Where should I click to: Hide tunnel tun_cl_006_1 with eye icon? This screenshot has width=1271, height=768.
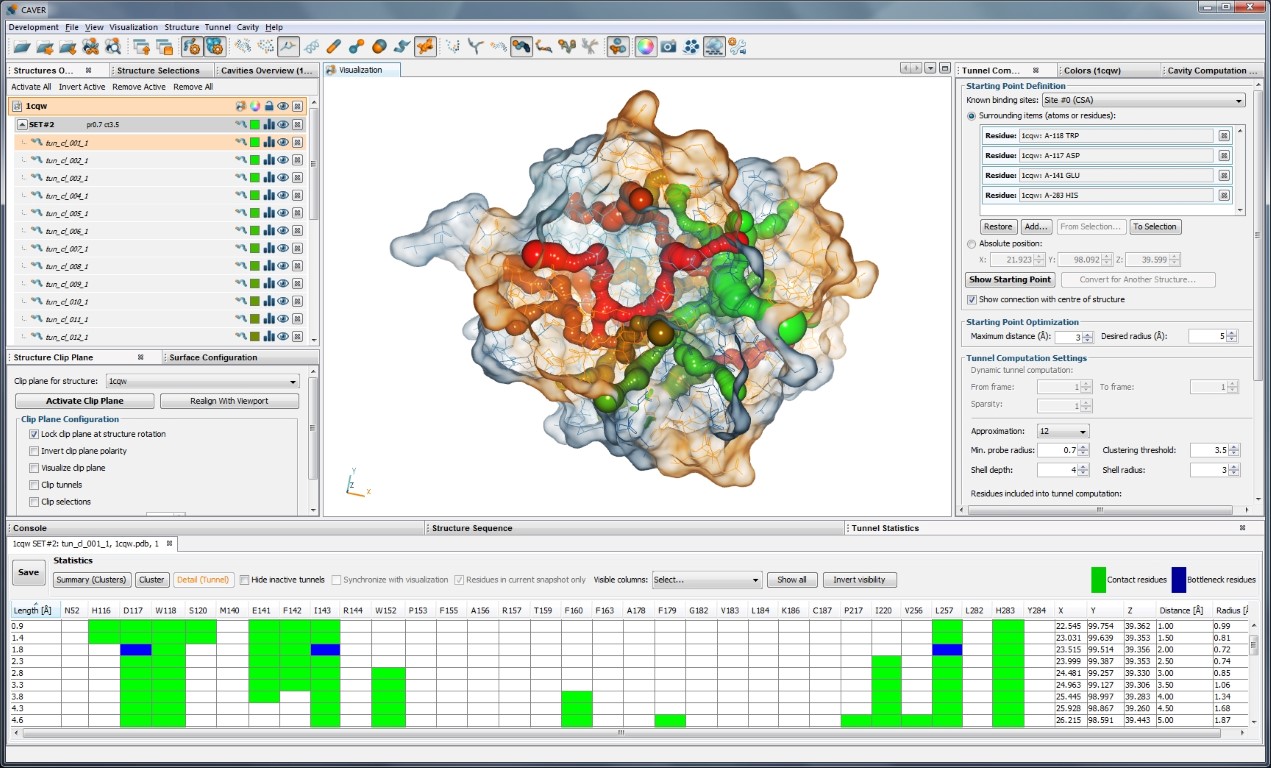(283, 231)
